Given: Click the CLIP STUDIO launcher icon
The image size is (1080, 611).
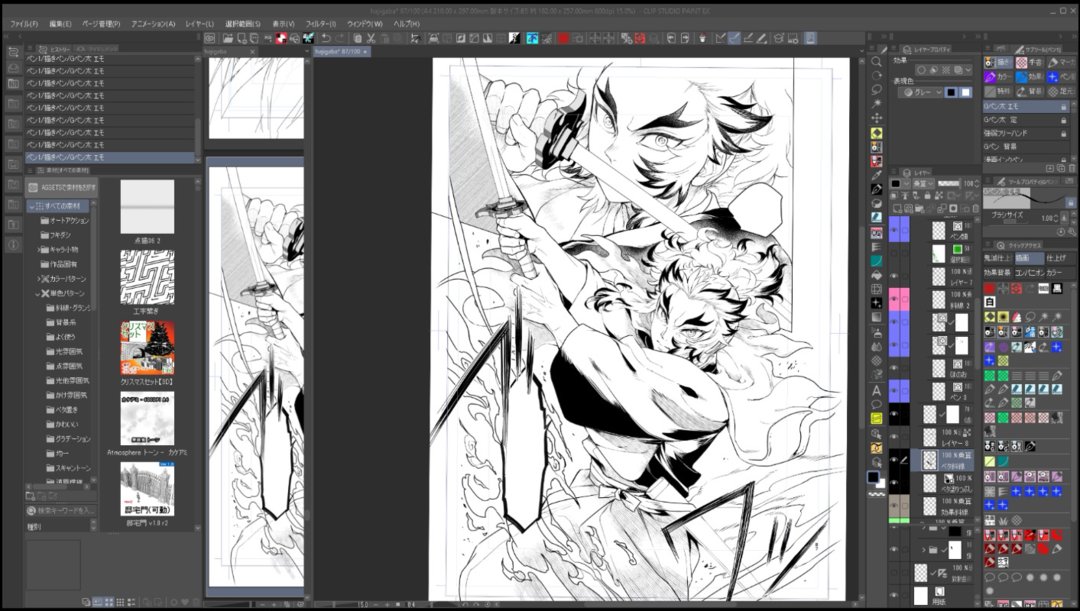Looking at the screenshot, I should [x=210, y=39].
